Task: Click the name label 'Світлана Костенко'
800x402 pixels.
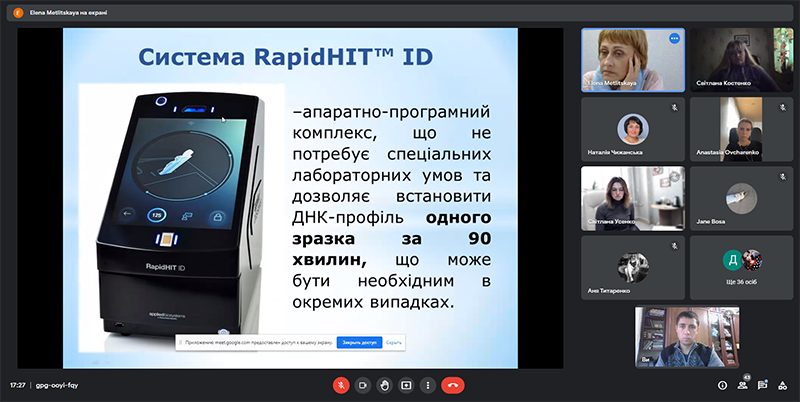Action: point(723,83)
